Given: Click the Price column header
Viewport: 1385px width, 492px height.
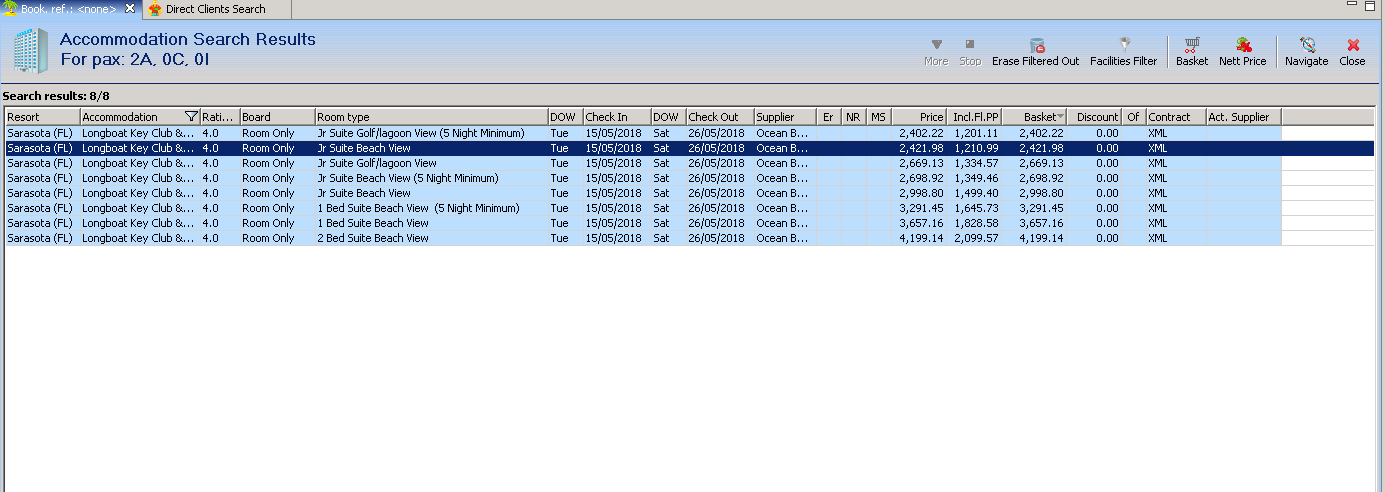Looking at the screenshot, I should point(919,117).
